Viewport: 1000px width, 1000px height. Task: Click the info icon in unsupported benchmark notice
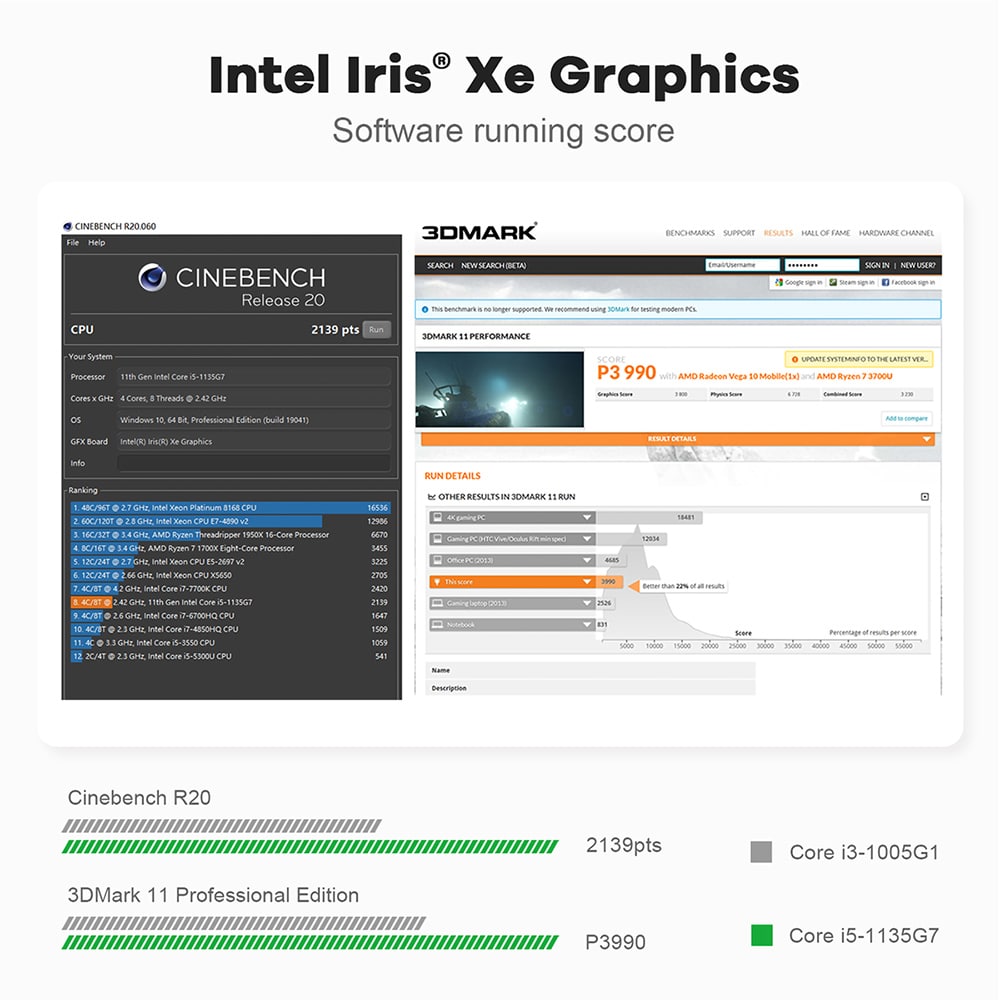425,310
